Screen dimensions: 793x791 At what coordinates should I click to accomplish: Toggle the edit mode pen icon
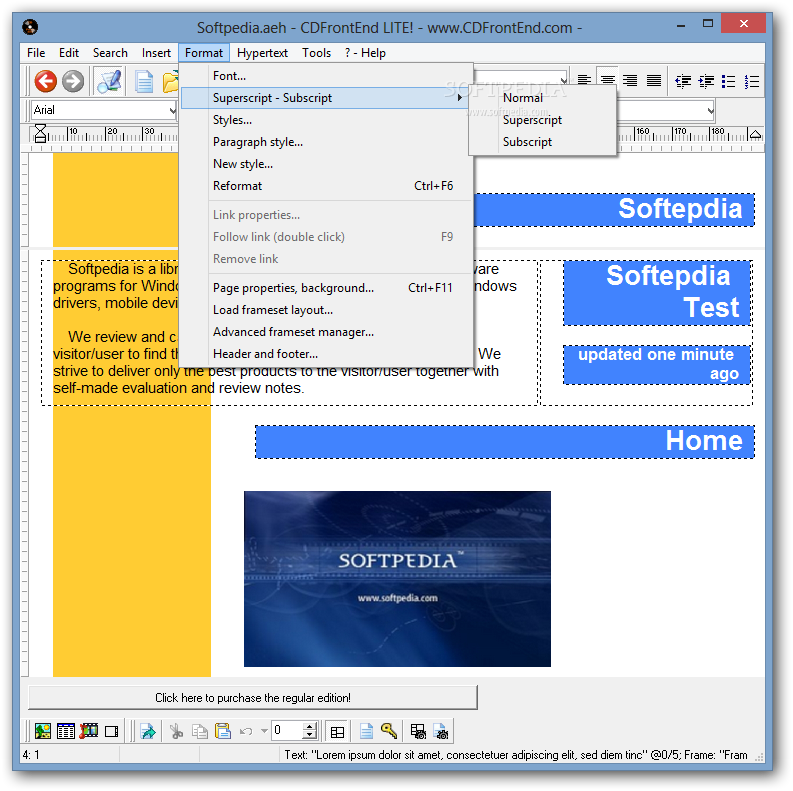(109, 81)
